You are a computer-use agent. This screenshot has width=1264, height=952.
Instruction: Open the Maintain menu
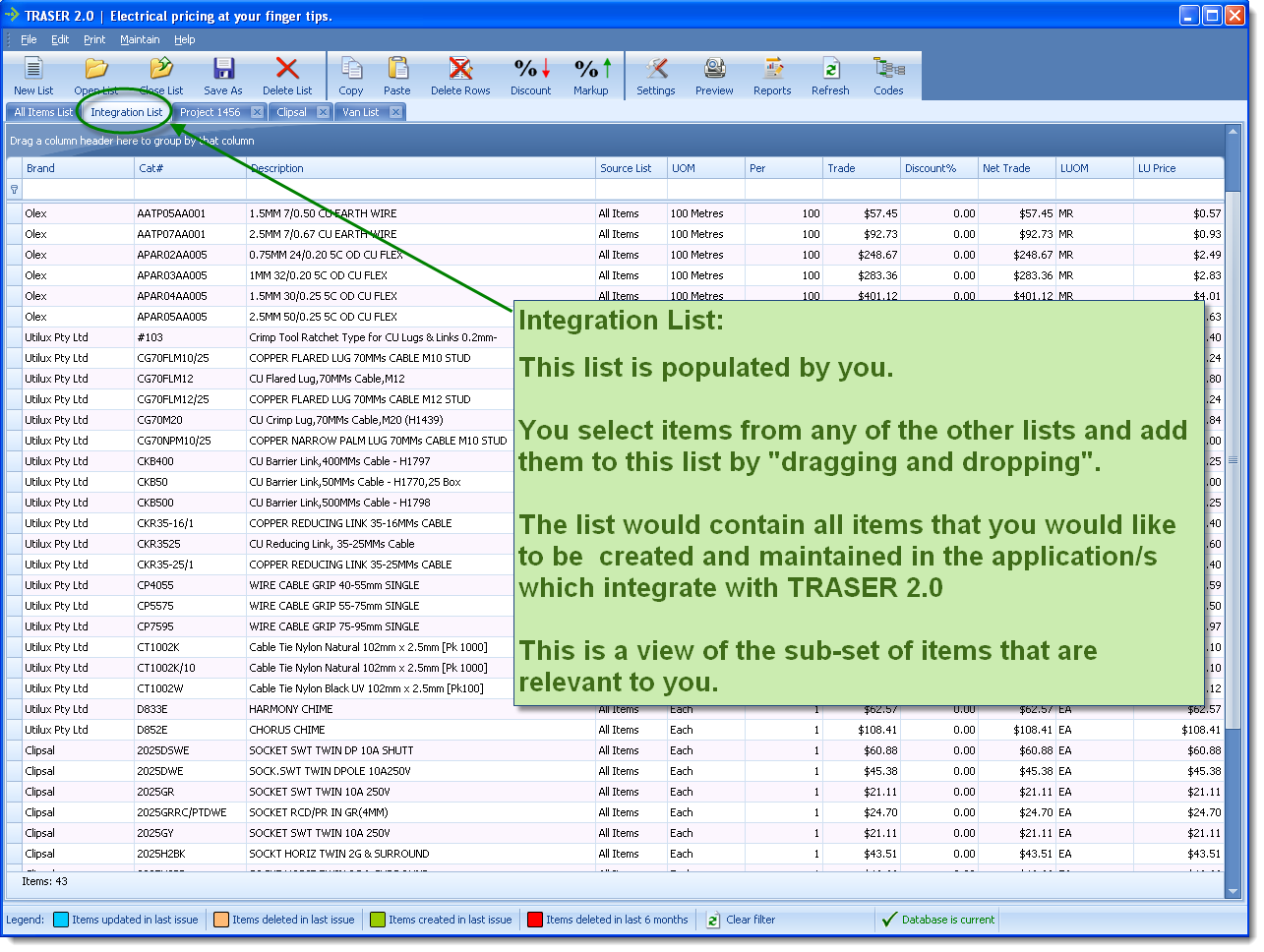coord(140,39)
